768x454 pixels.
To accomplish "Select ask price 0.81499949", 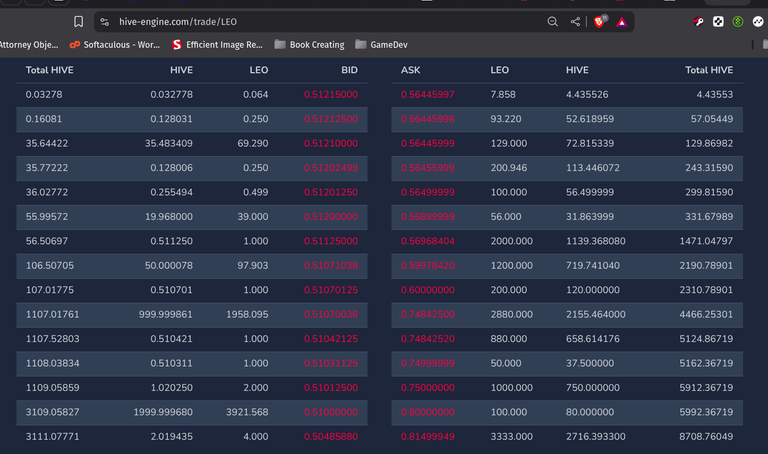I will coord(428,436).
